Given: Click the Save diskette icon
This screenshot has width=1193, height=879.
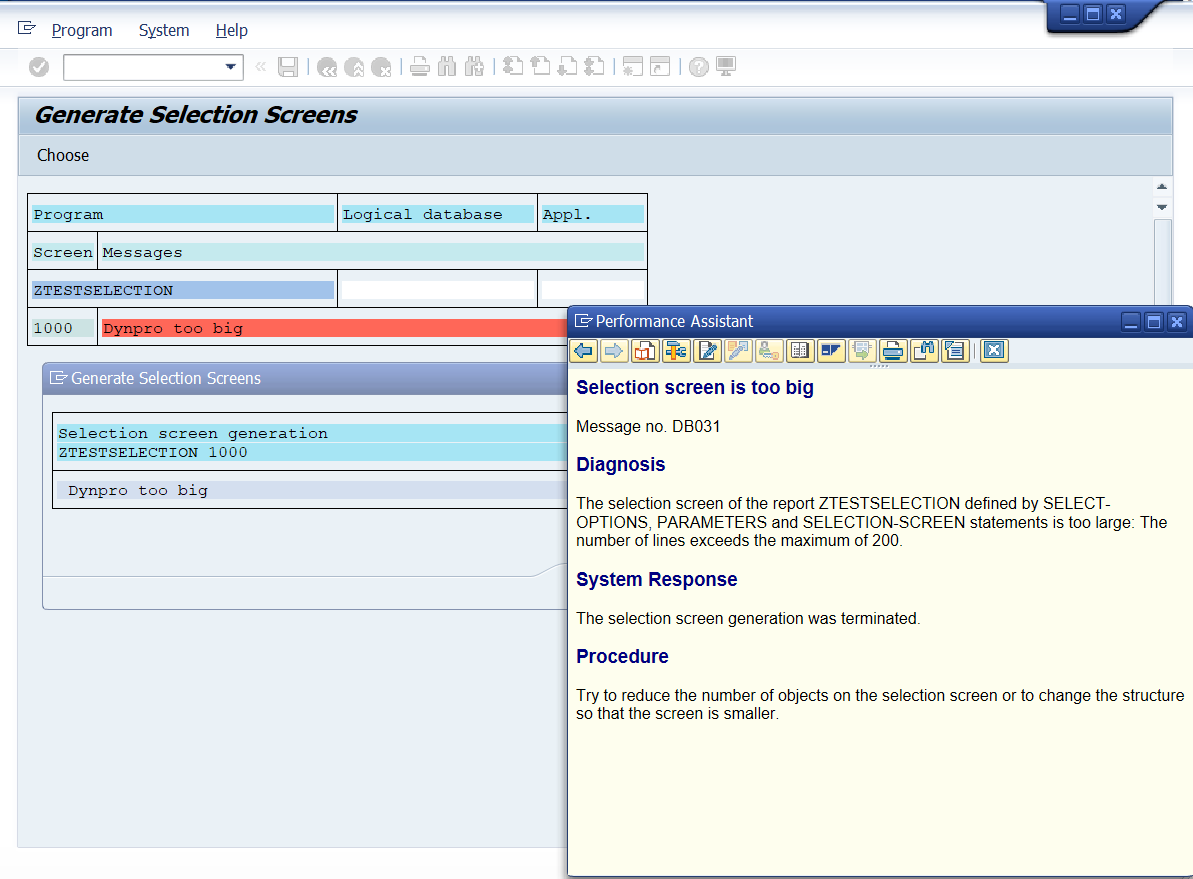Looking at the screenshot, I should (288, 67).
